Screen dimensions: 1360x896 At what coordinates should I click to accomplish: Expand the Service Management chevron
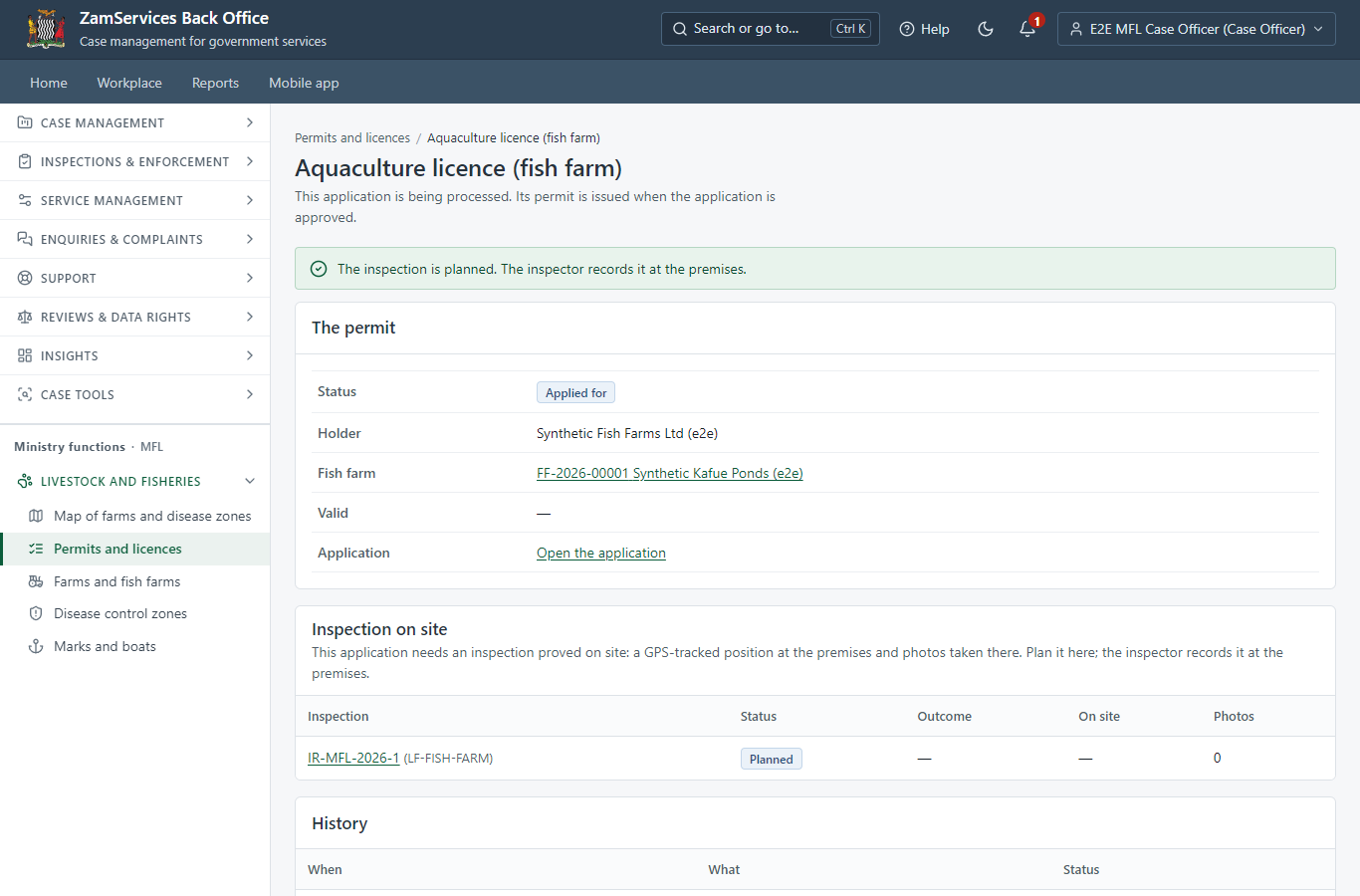[x=250, y=200]
